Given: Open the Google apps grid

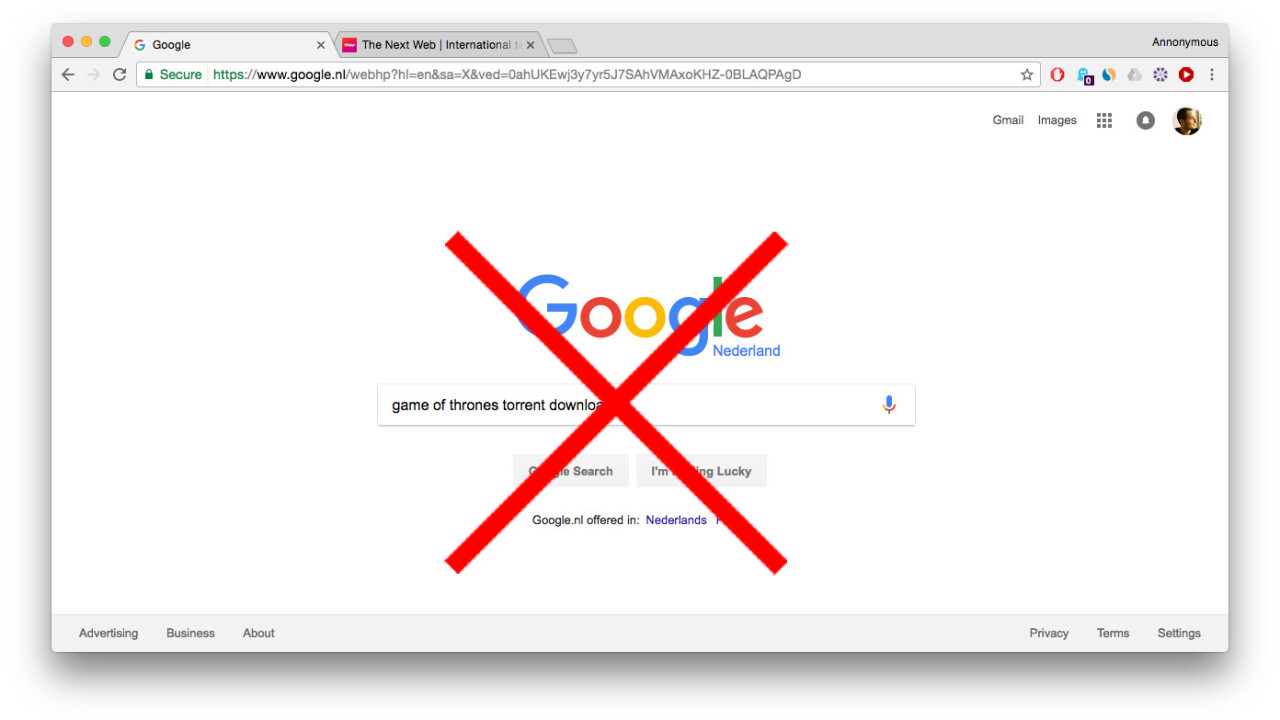Looking at the screenshot, I should pyautogui.click(x=1104, y=121).
